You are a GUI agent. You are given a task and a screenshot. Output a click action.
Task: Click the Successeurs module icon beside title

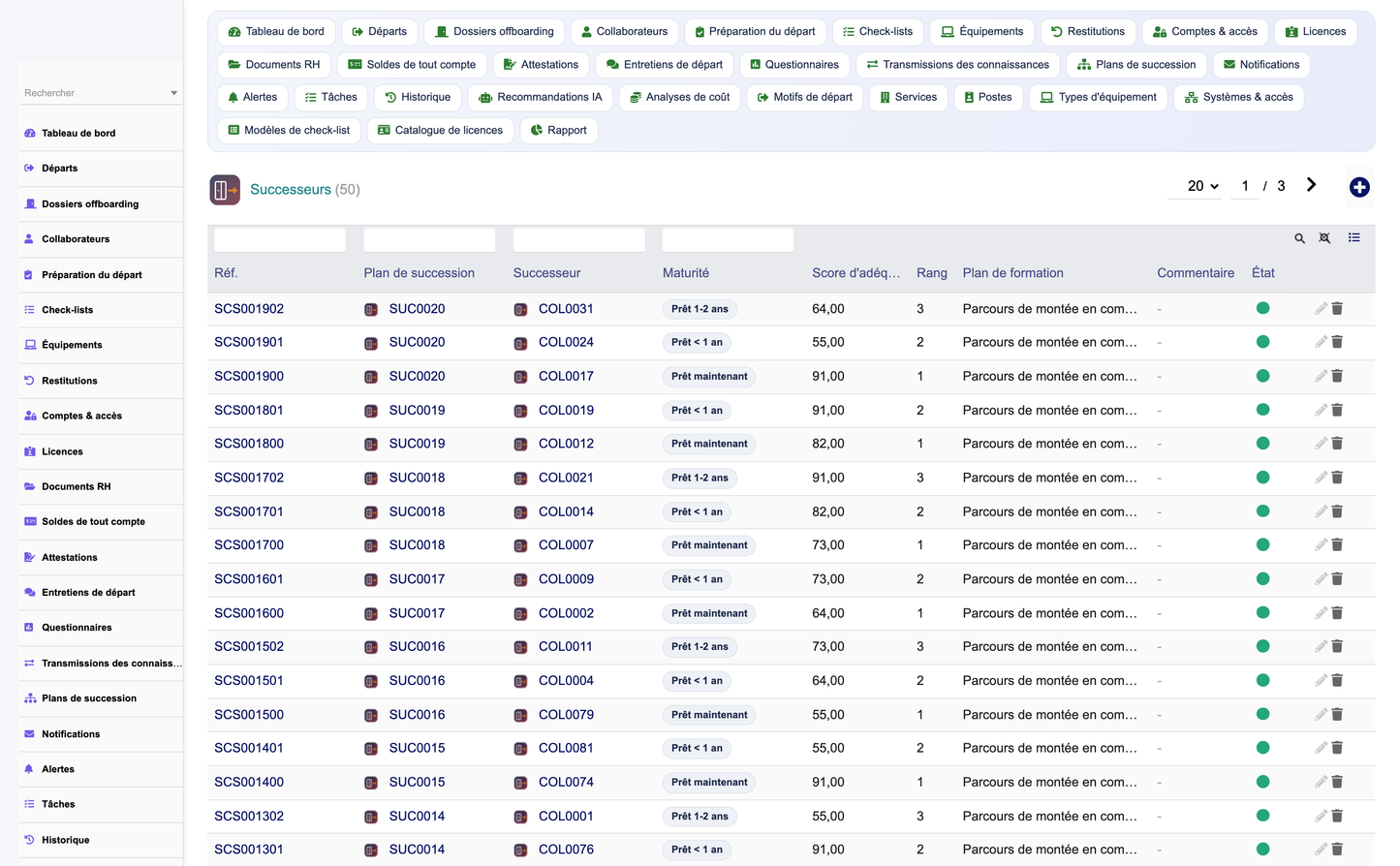[x=225, y=190]
